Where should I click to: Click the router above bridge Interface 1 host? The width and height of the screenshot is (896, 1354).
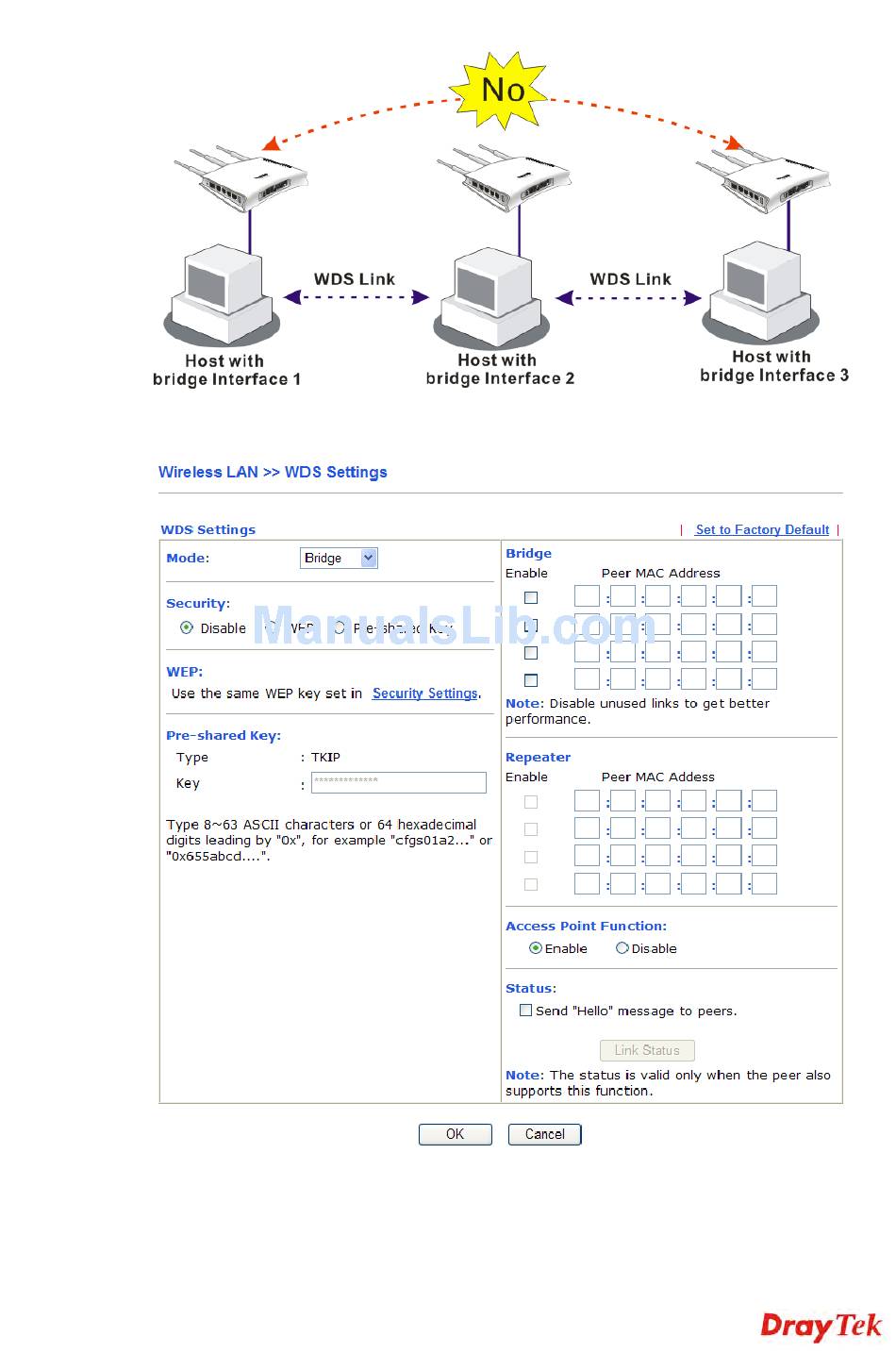241,177
